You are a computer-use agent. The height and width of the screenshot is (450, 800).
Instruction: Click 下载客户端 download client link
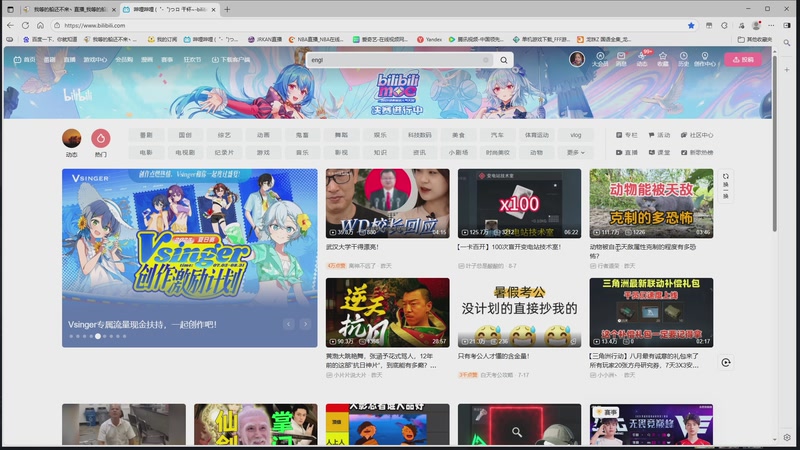point(231,60)
